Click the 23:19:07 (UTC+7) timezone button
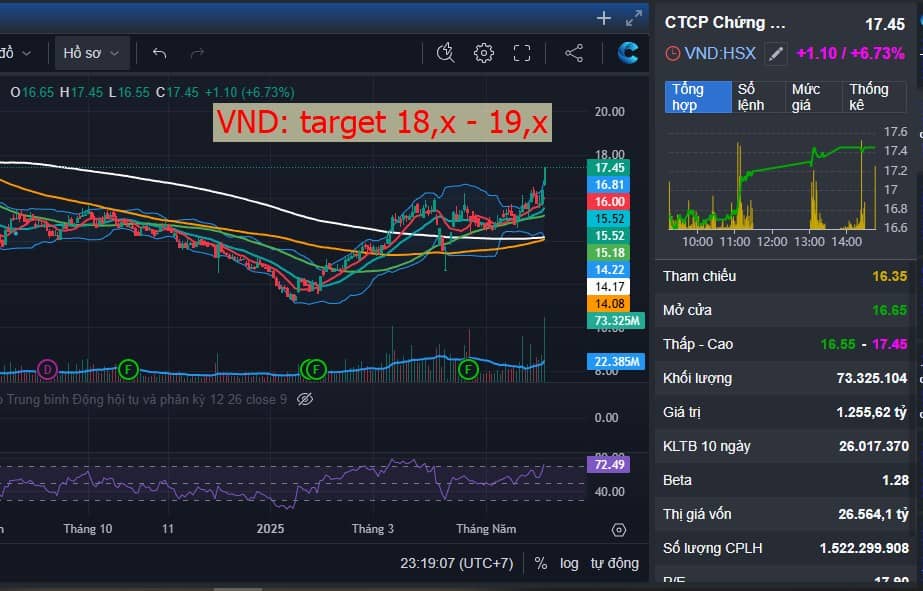Image resolution: width=923 pixels, height=591 pixels. (457, 563)
